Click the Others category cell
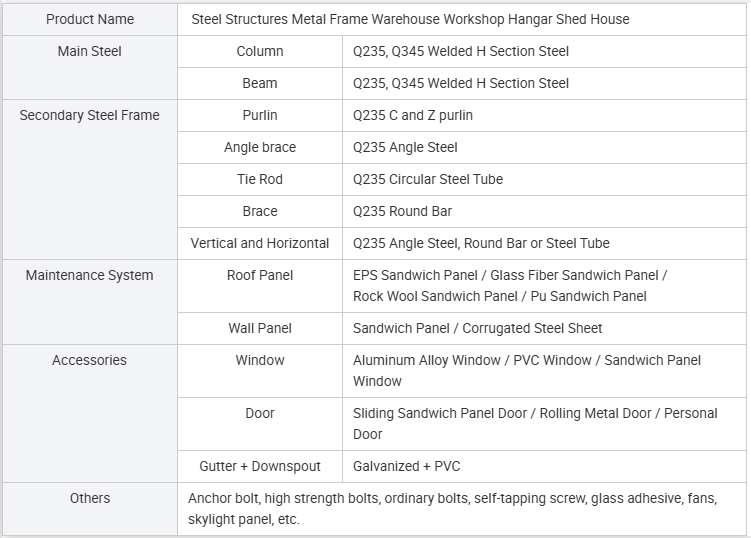 (90, 509)
